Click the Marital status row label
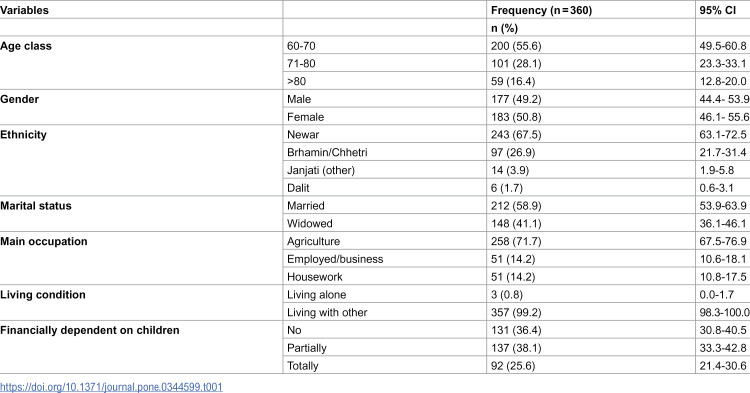The image size is (750, 393). pyautogui.click(x=36, y=206)
